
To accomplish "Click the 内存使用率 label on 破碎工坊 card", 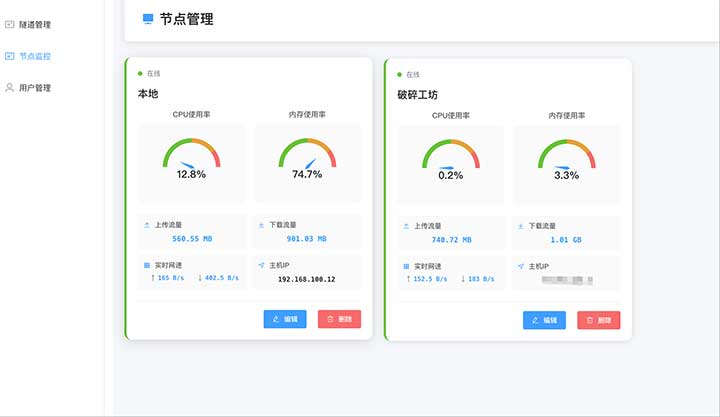I will (x=567, y=115).
